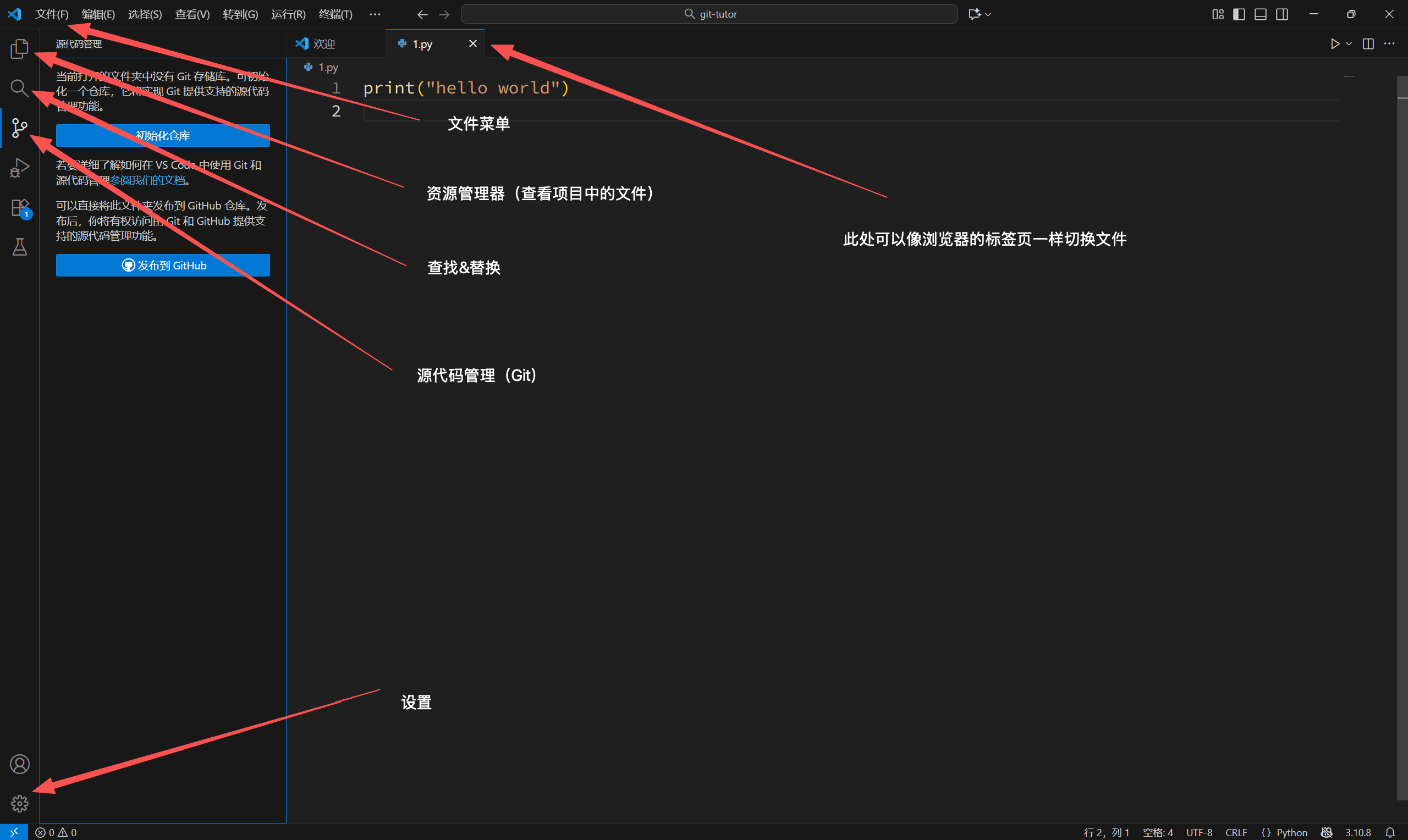The height and width of the screenshot is (840, 1408).
Task: Expand the run button dropdown arrow
Action: pyautogui.click(x=1349, y=43)
